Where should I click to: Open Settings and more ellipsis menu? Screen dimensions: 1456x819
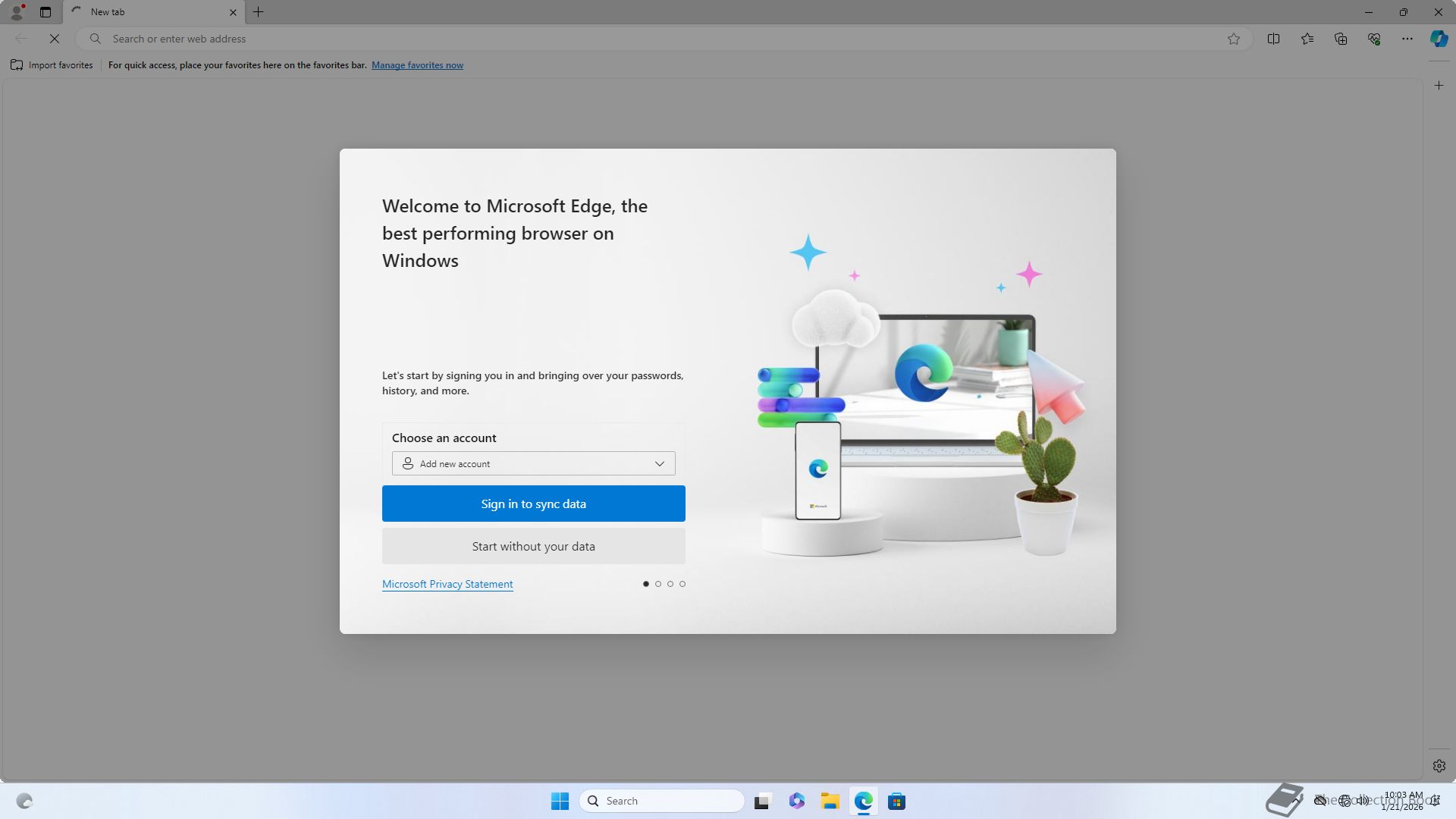(x=1407, y=39)
